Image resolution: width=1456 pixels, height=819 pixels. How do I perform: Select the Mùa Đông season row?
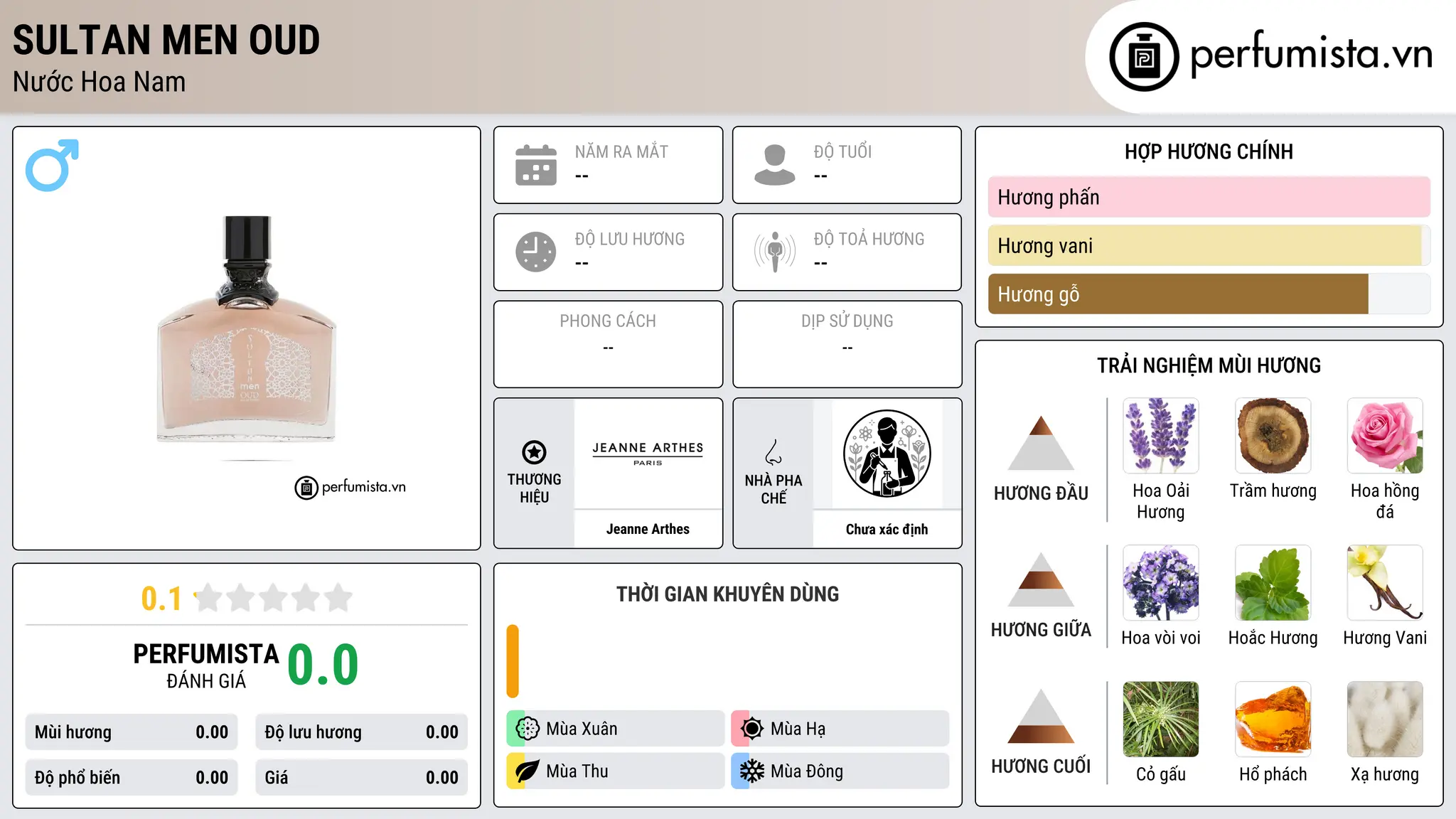[840, 771]
